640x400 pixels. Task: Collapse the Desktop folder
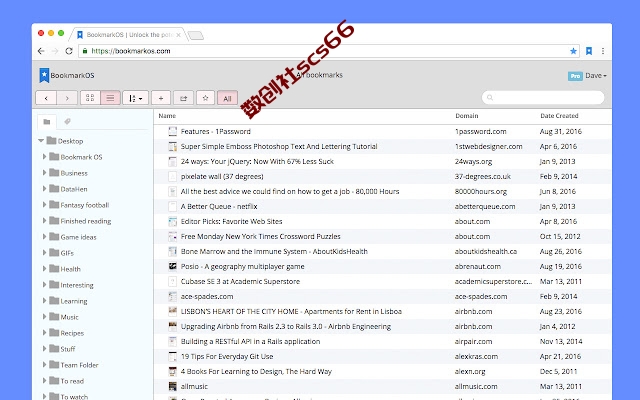click(x=41, y=141)
